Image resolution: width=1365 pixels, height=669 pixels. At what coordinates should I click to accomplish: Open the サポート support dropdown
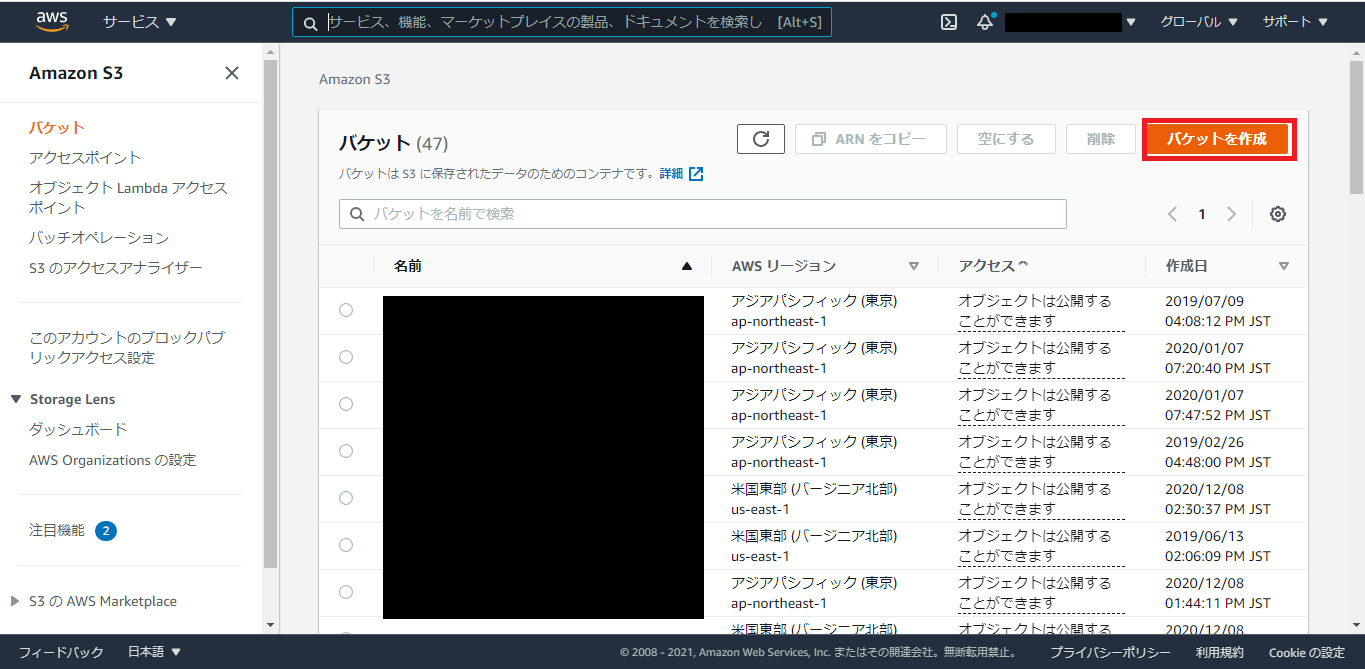coord(1295,22)
